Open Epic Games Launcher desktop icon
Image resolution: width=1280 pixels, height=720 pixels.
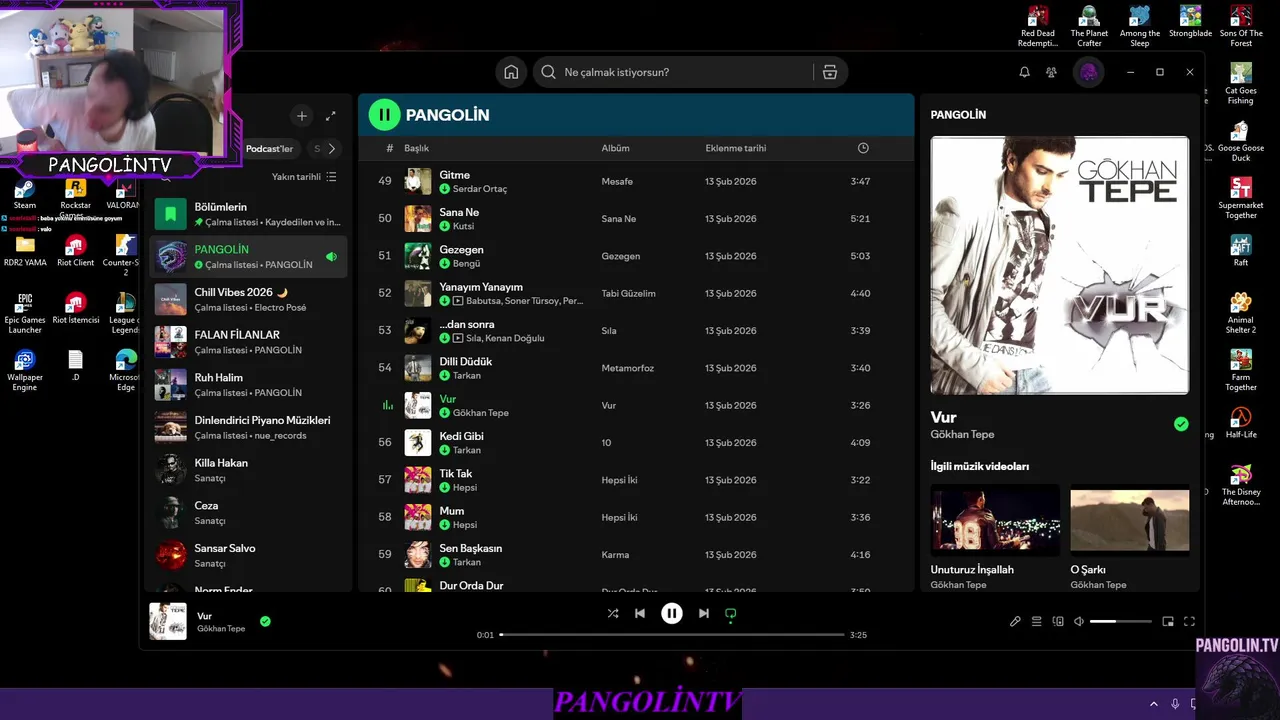(x=25, y=313)
